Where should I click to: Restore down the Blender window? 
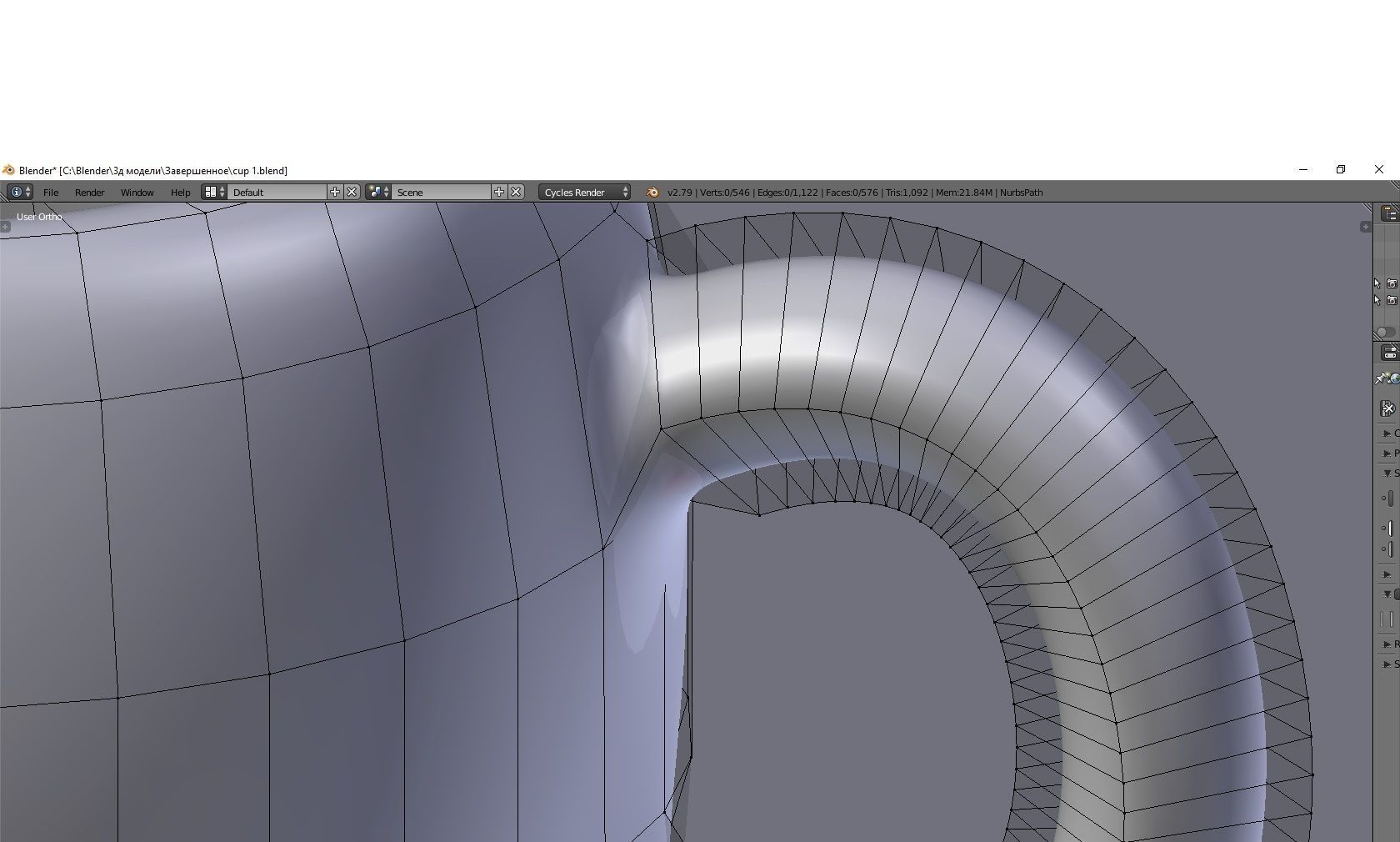[x=1341, y=169]
